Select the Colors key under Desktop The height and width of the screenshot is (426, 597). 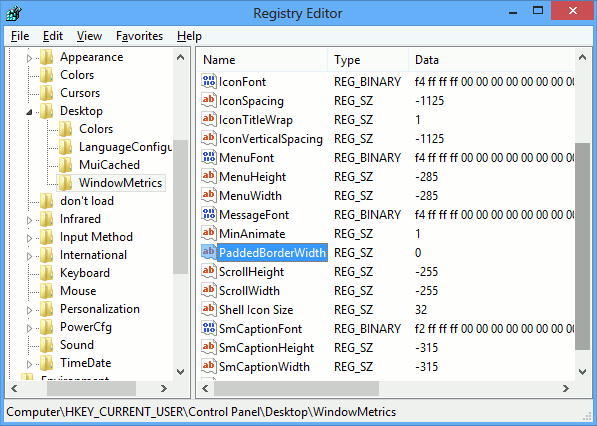tap(96, 129)
